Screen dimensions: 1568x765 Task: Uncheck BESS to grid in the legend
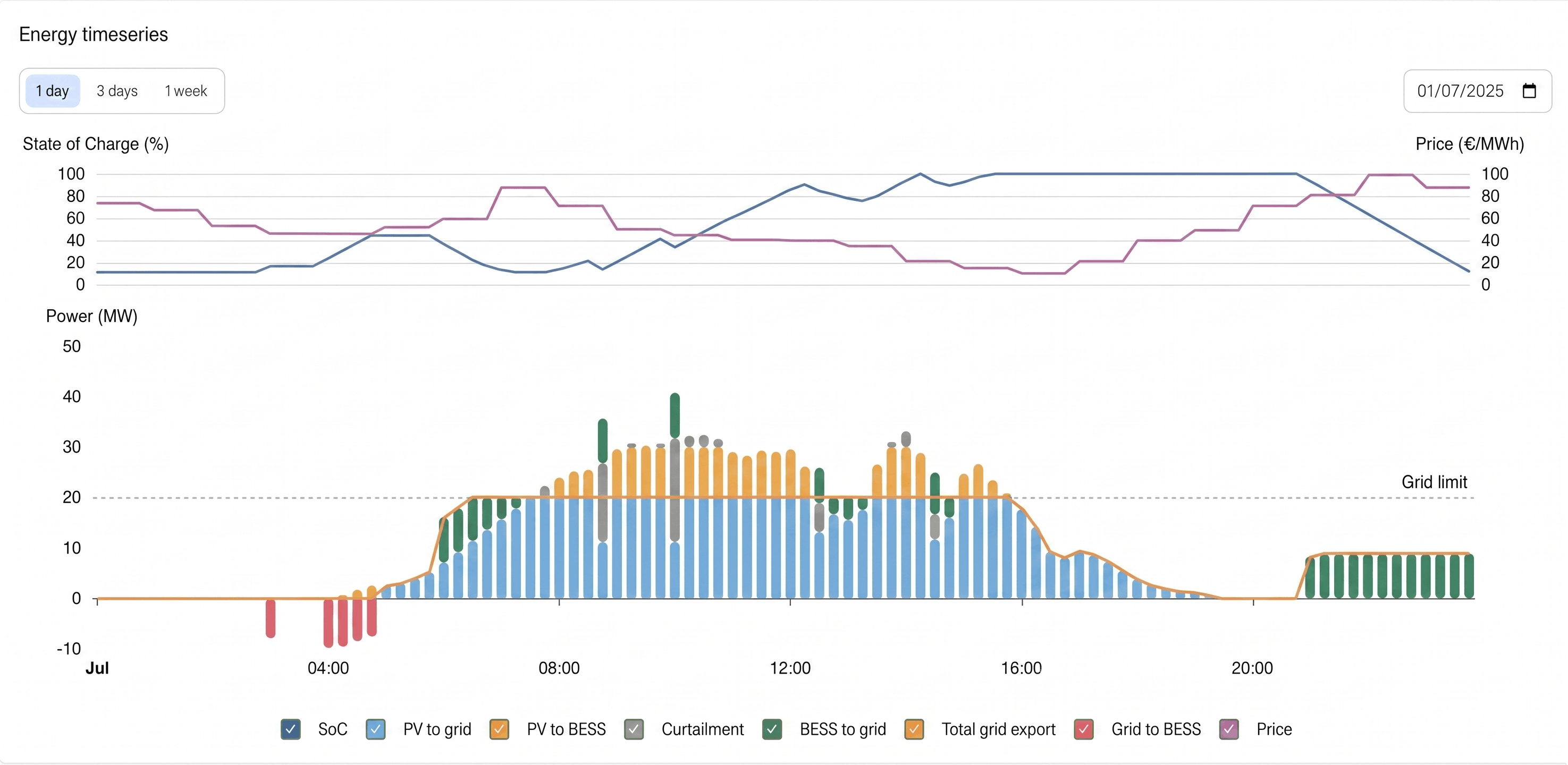[x=771, y=729]
